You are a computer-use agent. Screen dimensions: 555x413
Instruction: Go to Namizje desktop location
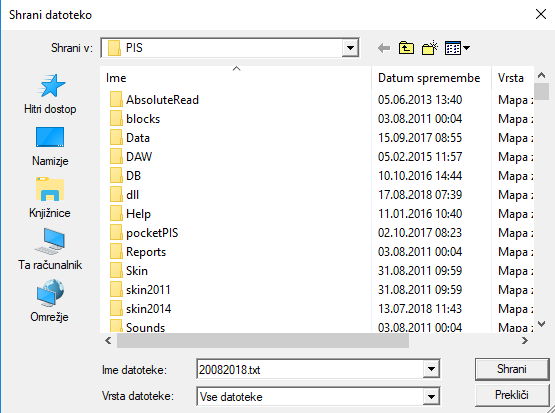click(50, 146)
